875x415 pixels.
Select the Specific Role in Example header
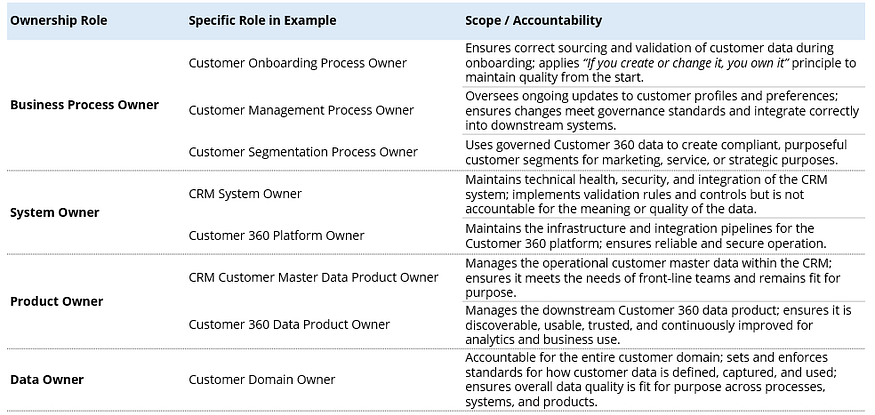[262, 21]
